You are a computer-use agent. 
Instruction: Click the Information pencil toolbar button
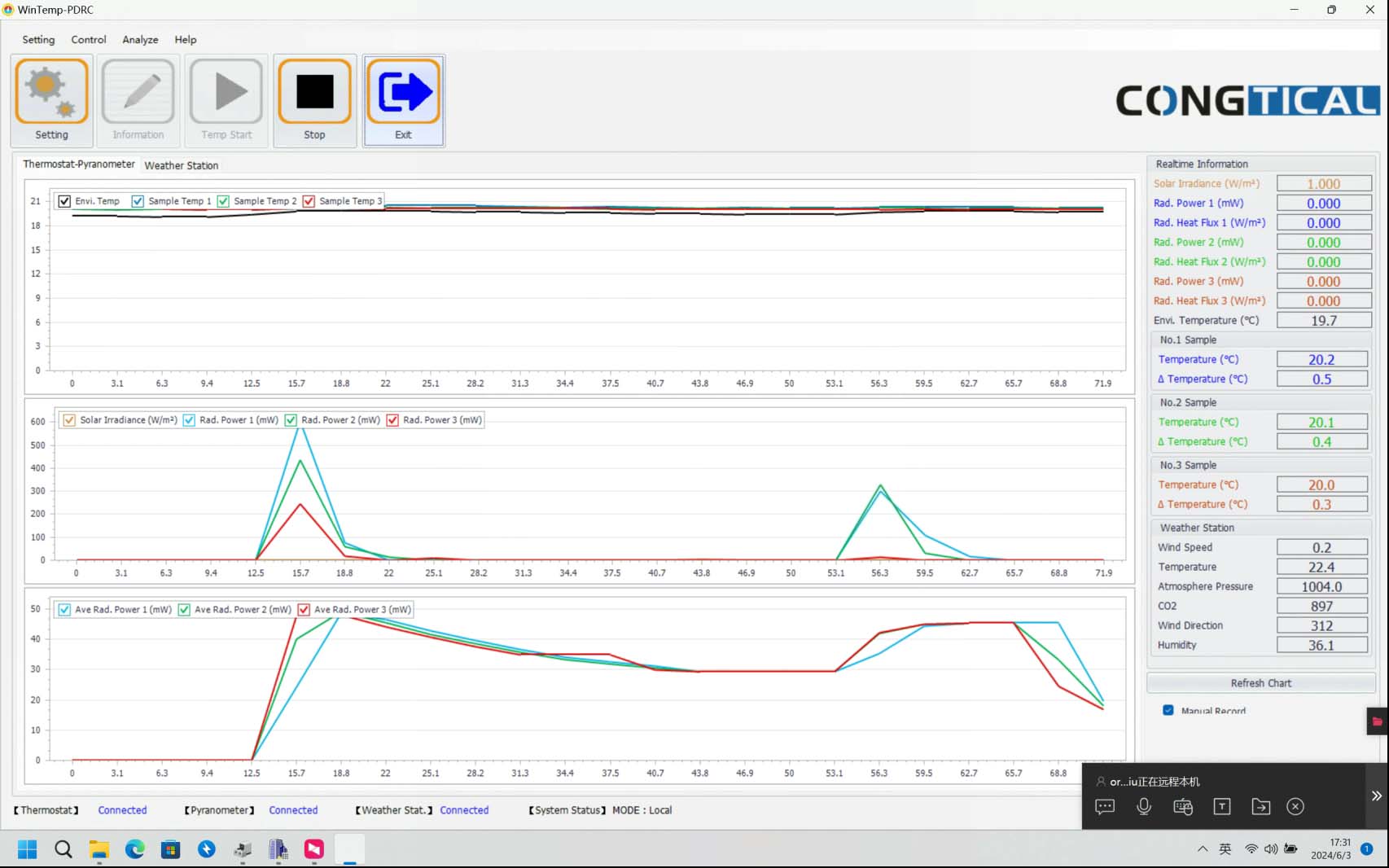(138, 101)
